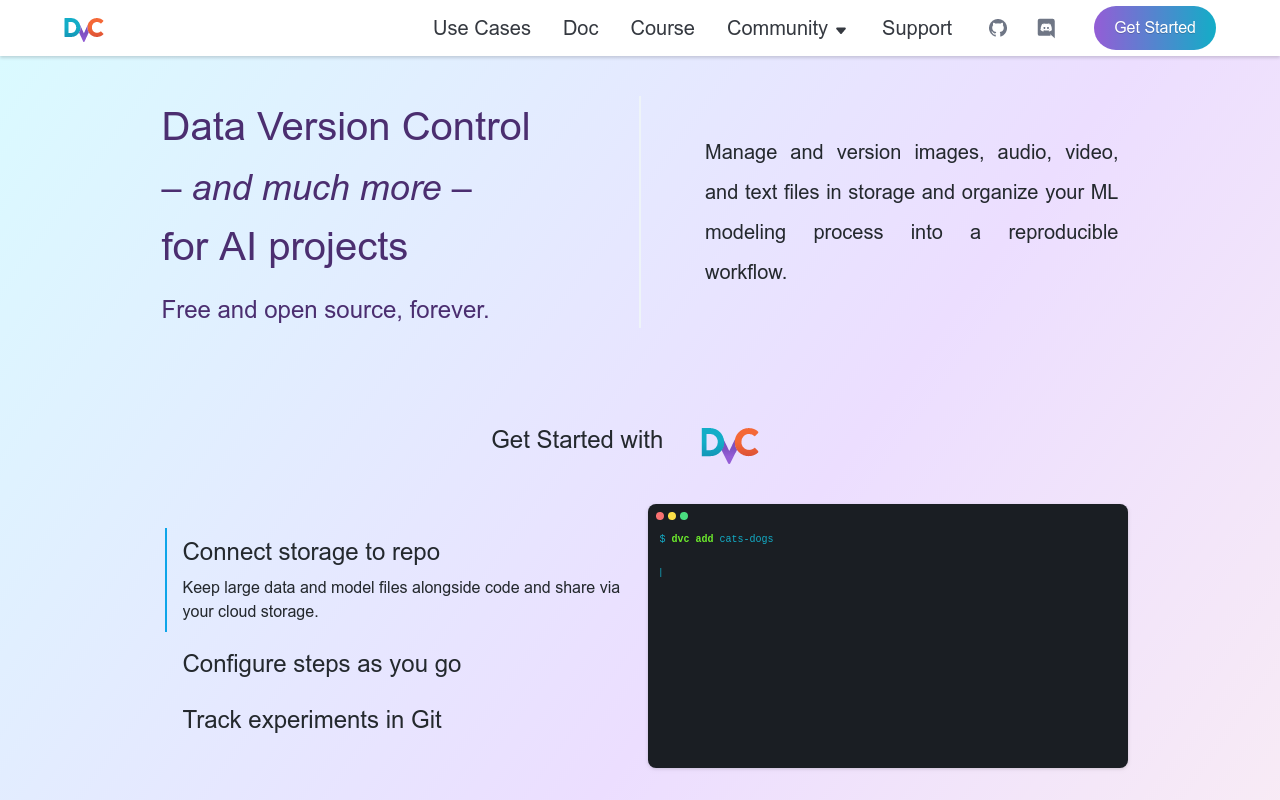Screen dimensions: 1280x800
Task: Open the Use Cases menu item
Action: (482, 28)
